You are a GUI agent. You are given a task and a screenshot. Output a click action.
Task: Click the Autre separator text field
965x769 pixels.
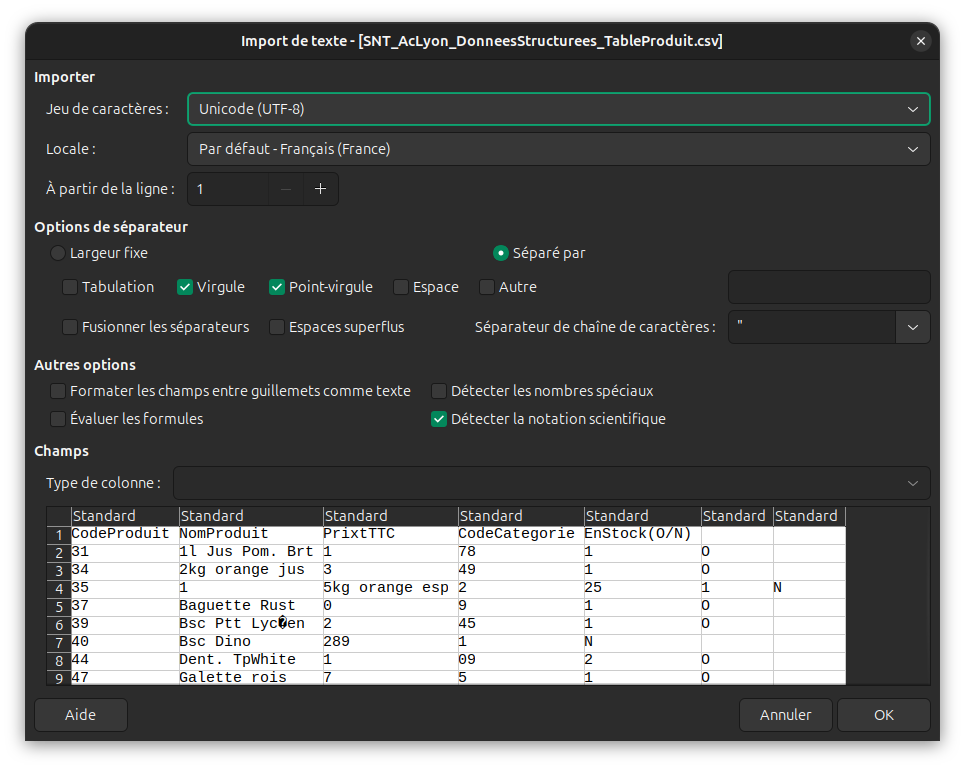[829, 287]
